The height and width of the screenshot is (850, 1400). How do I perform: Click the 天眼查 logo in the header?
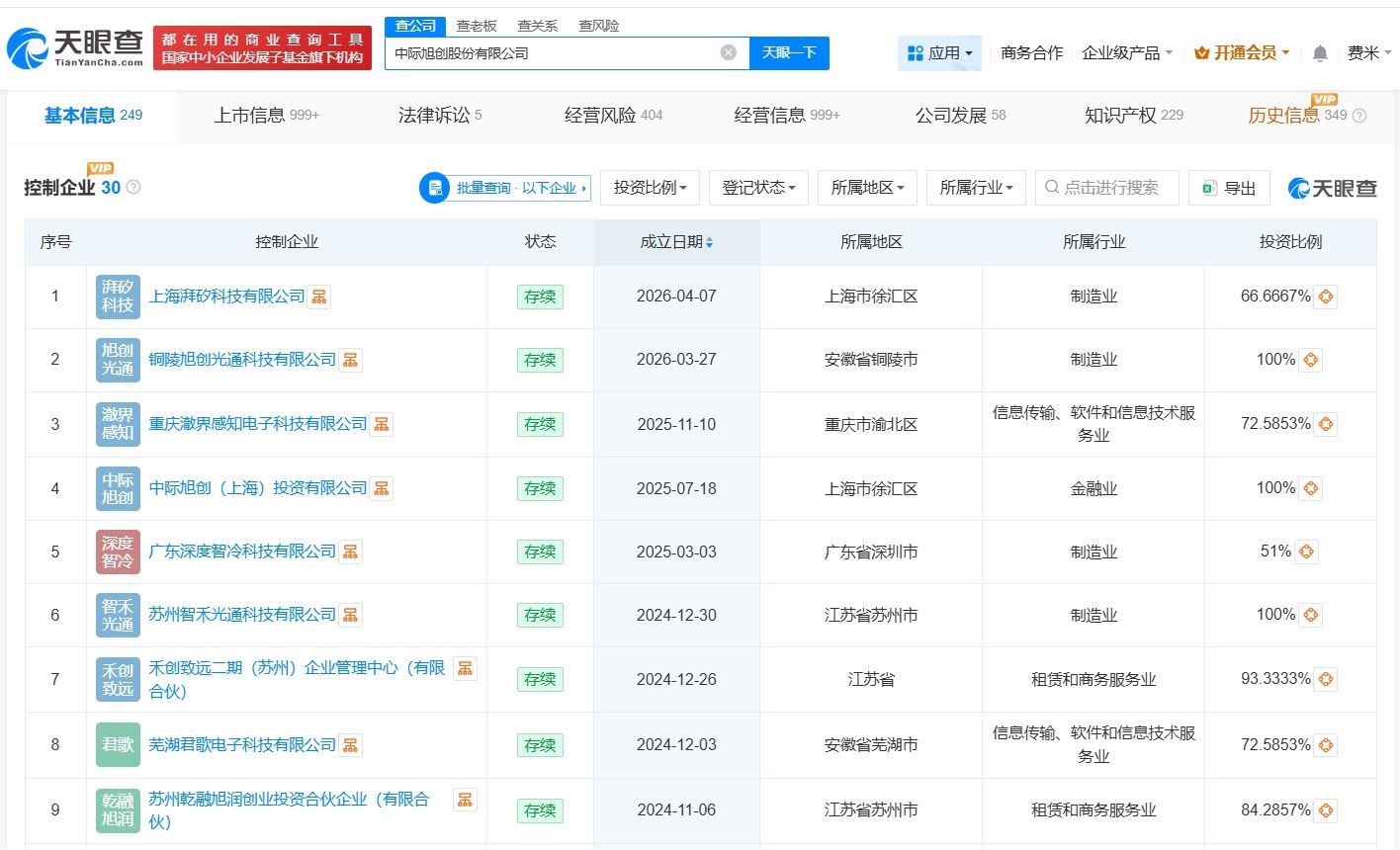click(x=75, y=47)
